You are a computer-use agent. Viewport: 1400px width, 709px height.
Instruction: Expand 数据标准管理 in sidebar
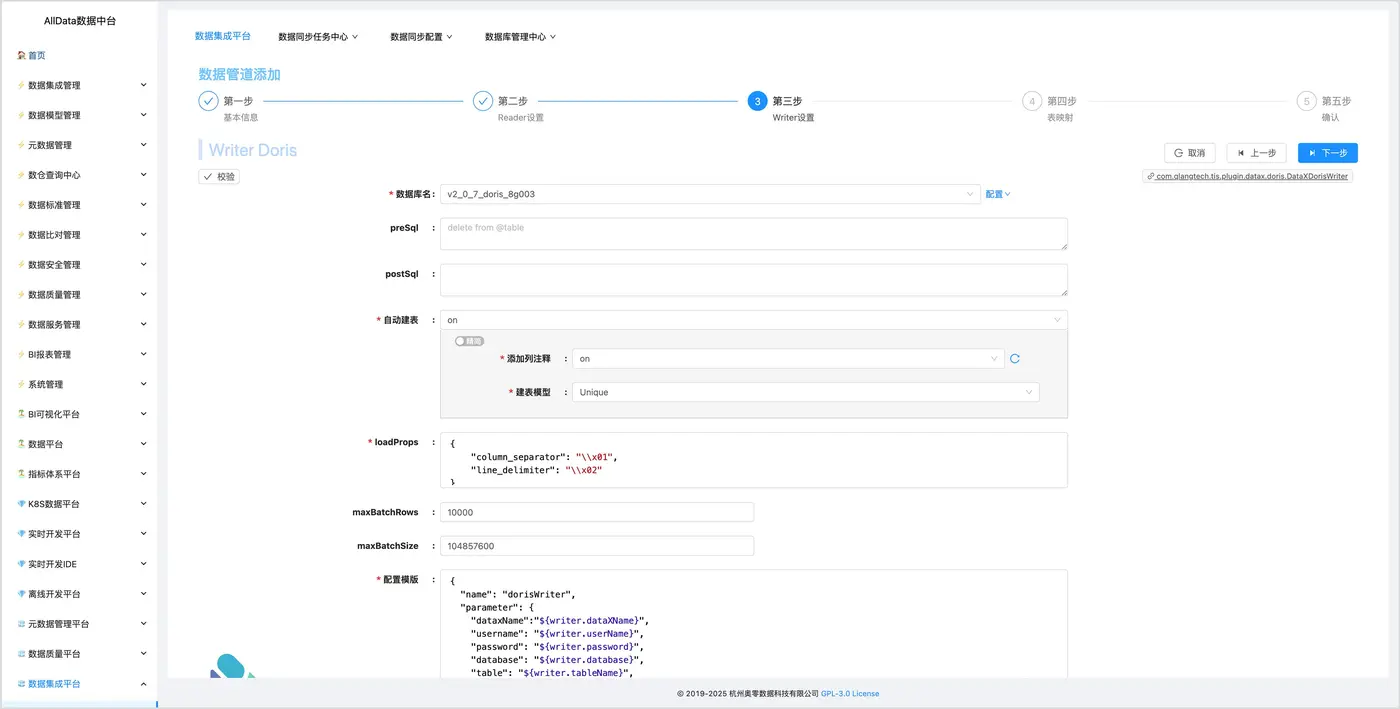point(80,205)
